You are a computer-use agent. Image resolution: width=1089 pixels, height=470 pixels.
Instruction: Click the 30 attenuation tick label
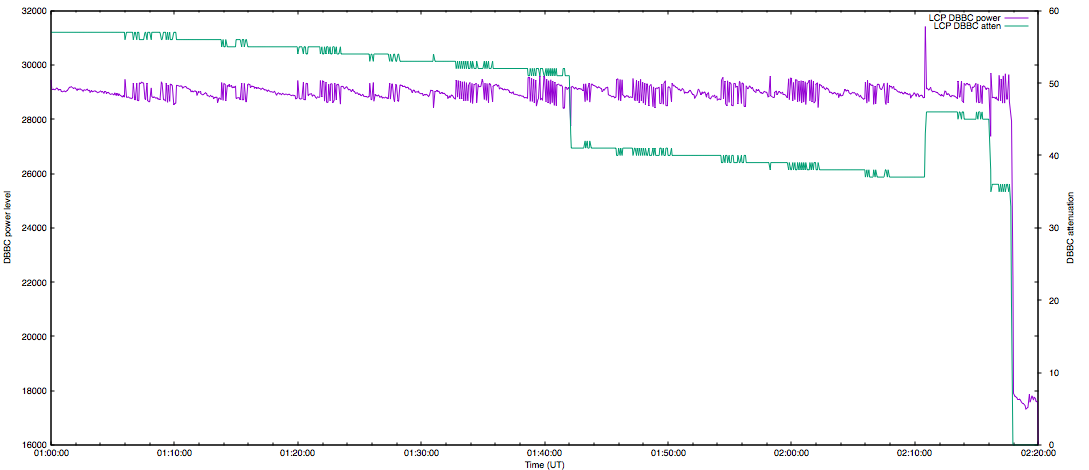pyautogui.click(x=1051, y=228)
